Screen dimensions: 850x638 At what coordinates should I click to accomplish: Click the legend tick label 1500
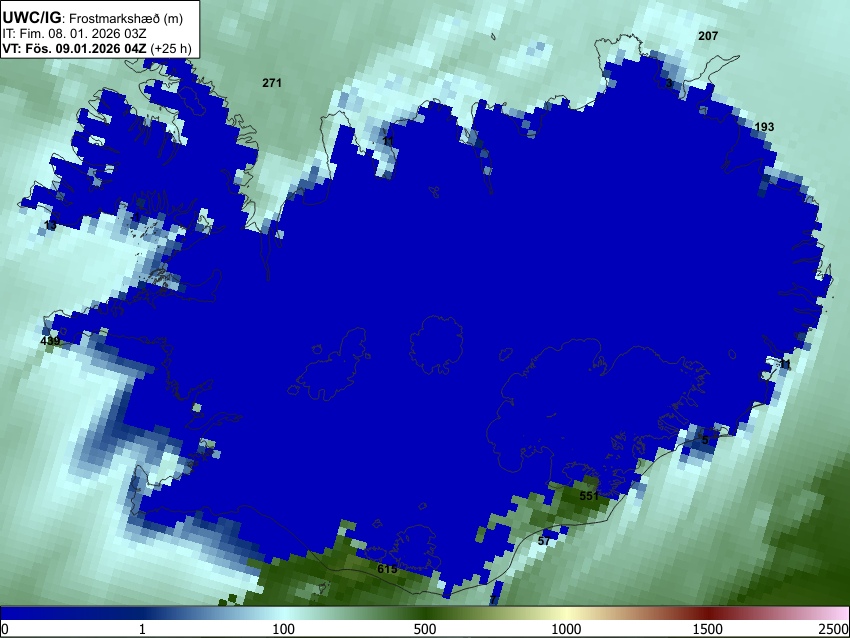point(707,629)
